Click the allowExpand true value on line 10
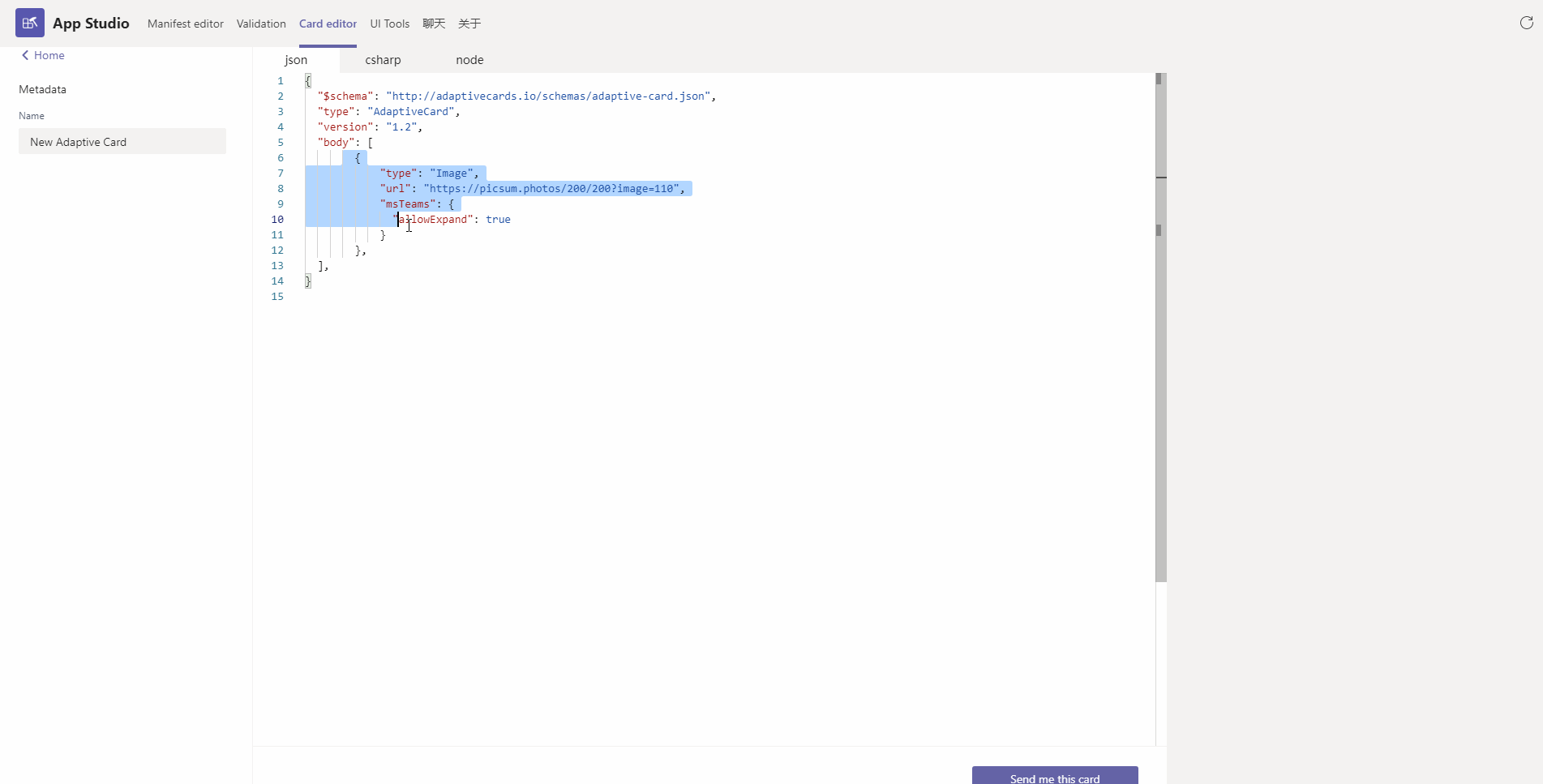The height and width of the screenshot is (784, 1543). 498,219
